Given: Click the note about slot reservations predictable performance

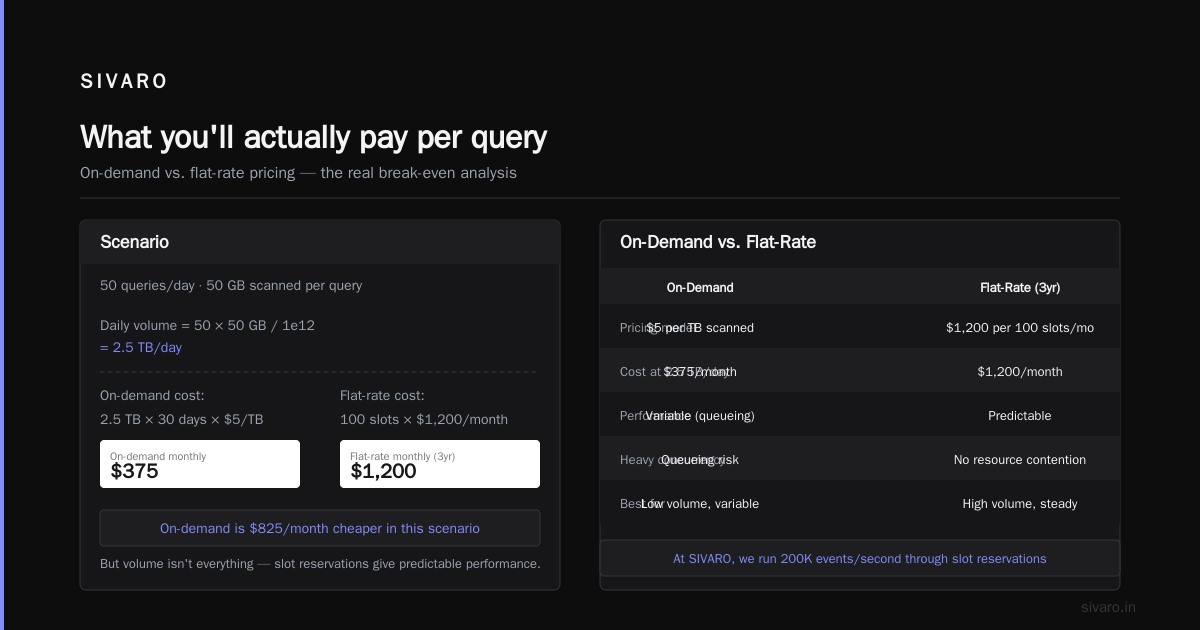Looking at the screenshot, I should [320, 563].
